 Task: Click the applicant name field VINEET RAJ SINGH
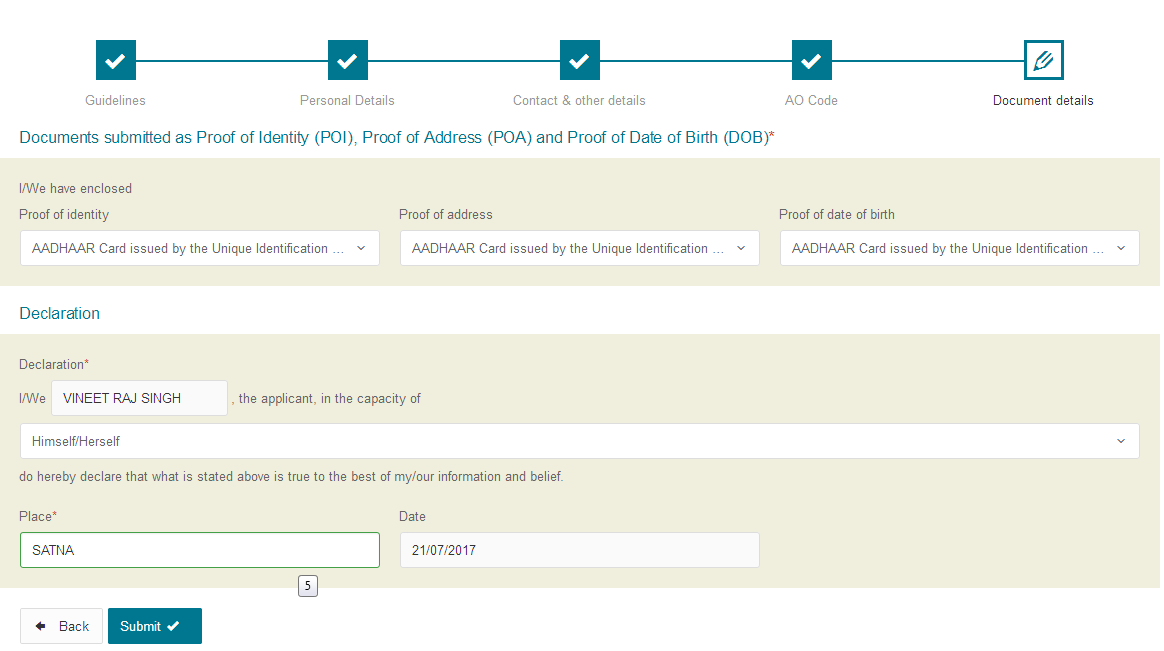pyautogui.click(x=139, y=398)
